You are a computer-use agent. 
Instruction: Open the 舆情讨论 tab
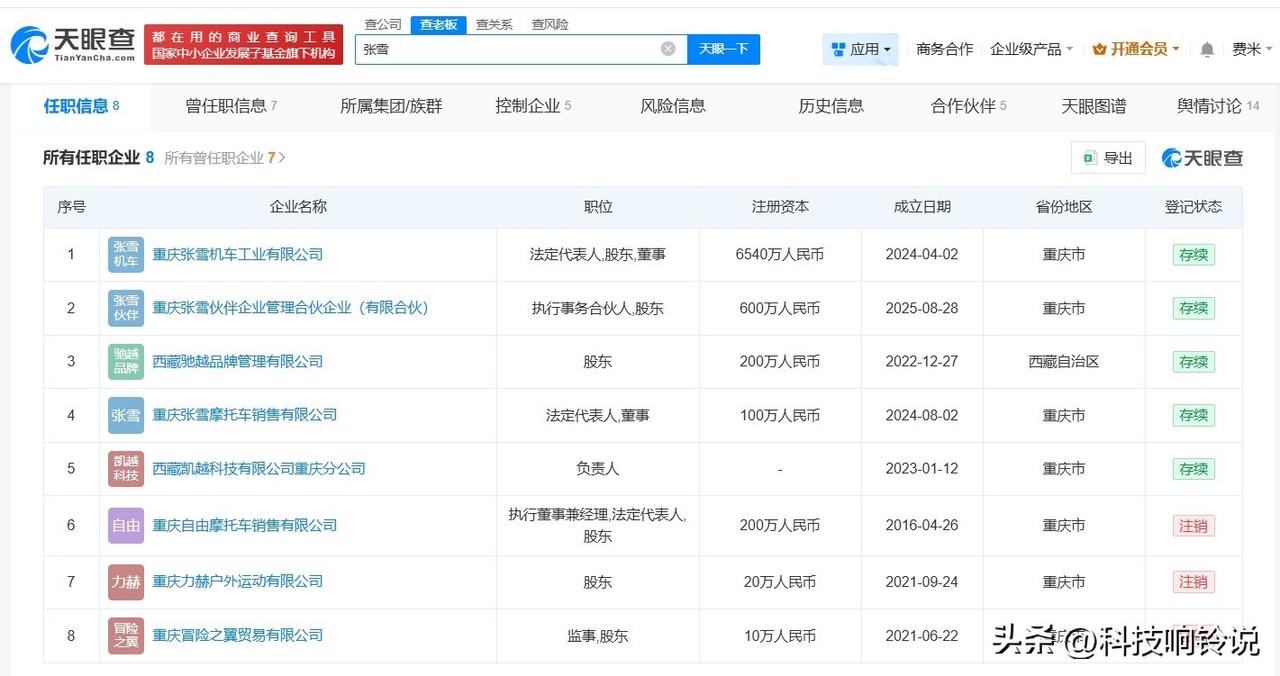coord(1208,106)
